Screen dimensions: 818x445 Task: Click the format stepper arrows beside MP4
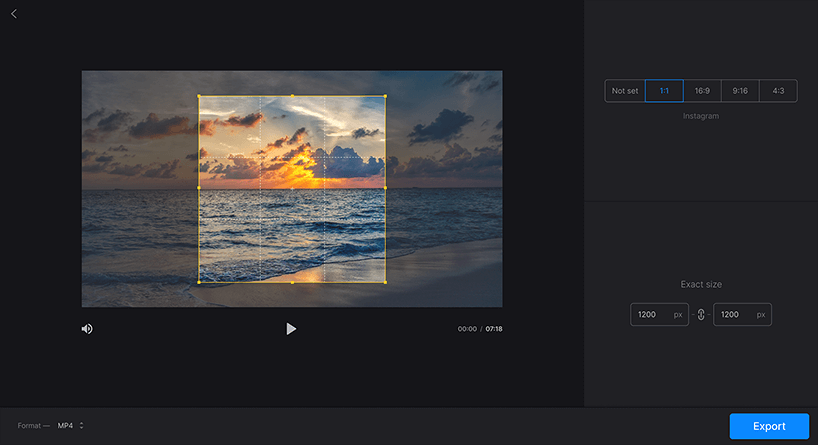click(81, 426)
